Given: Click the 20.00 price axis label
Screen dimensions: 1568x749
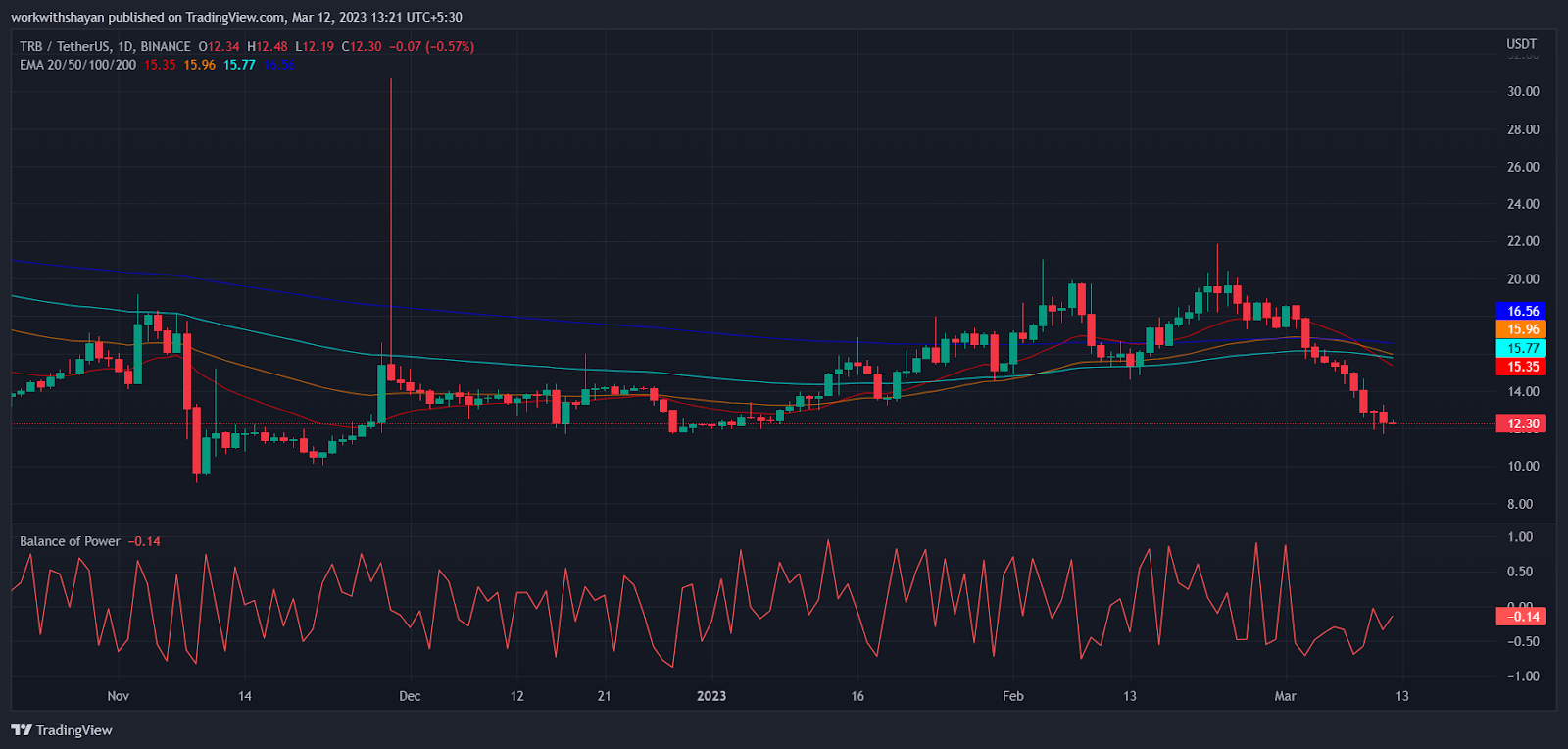Looking at the screenshot, I should [1523, 279].
